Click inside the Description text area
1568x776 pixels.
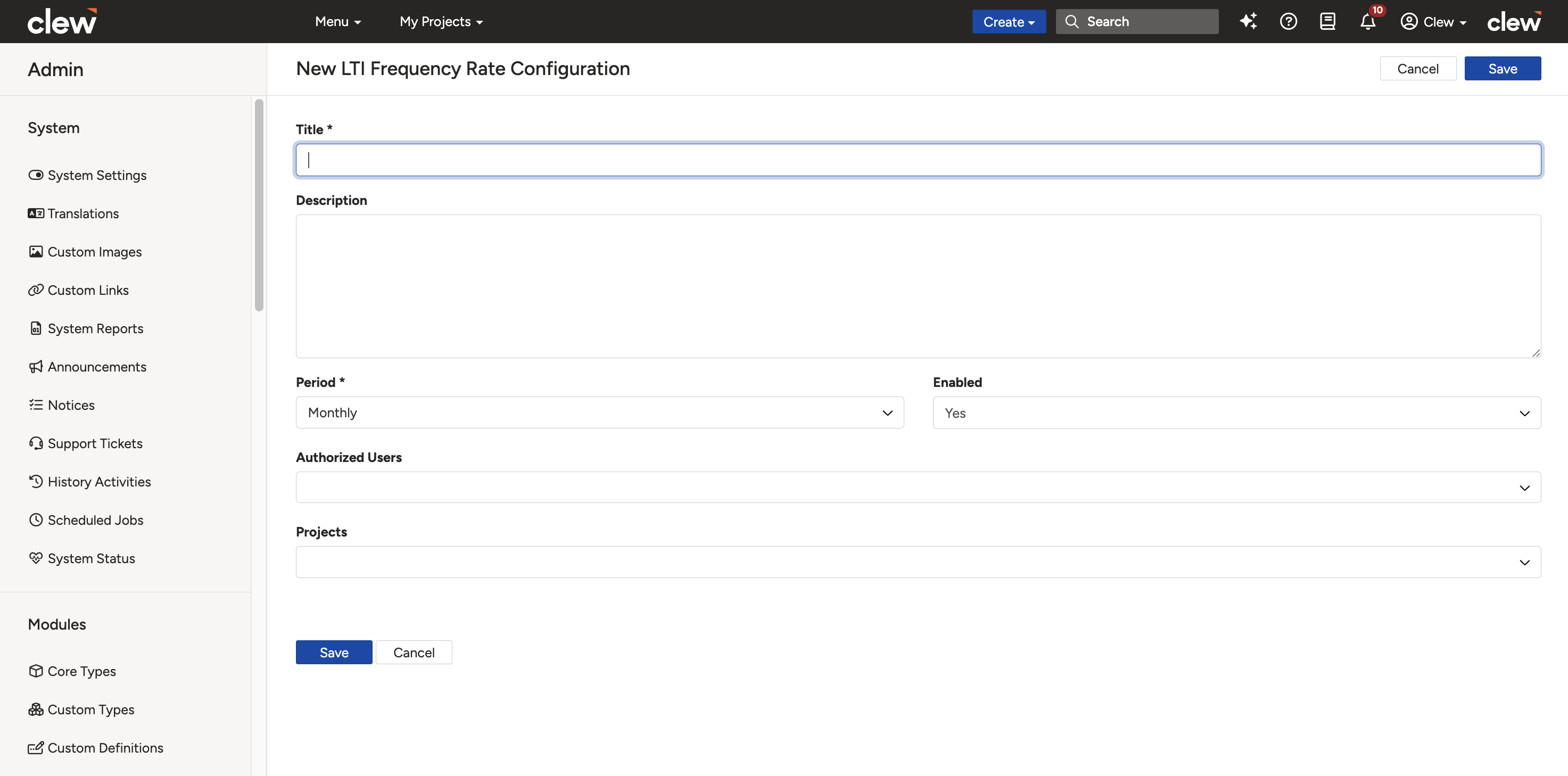(x=919, y=286)
